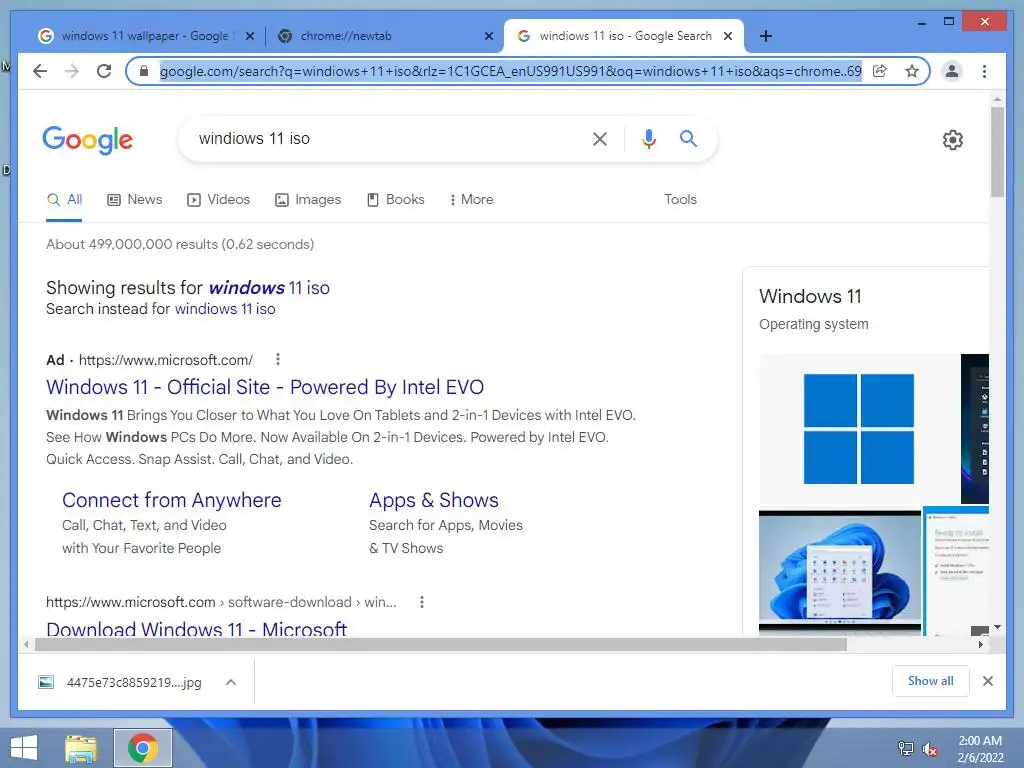
Task: Submit search with the magnifier icon
Action: coord(688,138)
